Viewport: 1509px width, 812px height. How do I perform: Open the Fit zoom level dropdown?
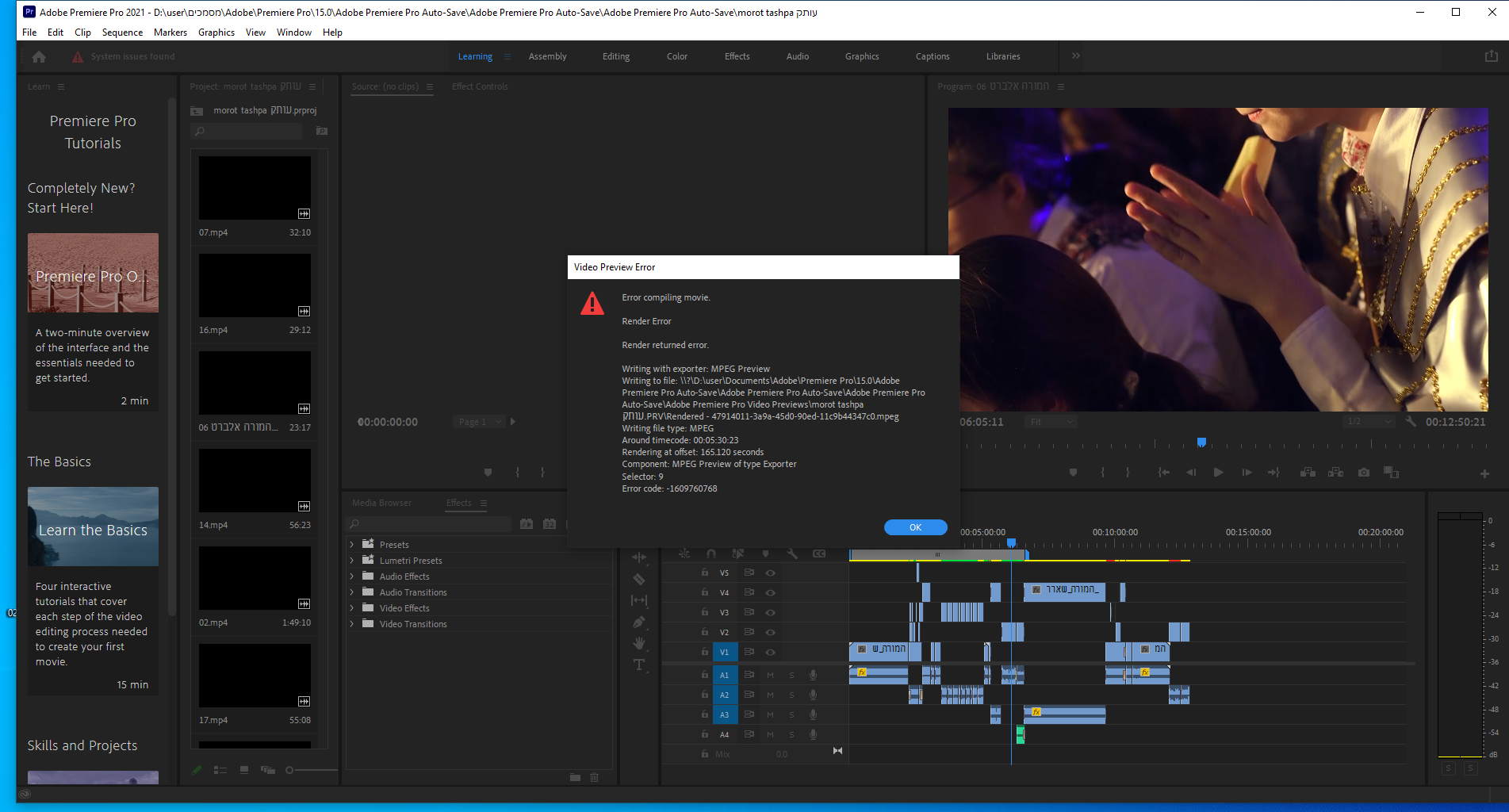(x=1052, y=422)
